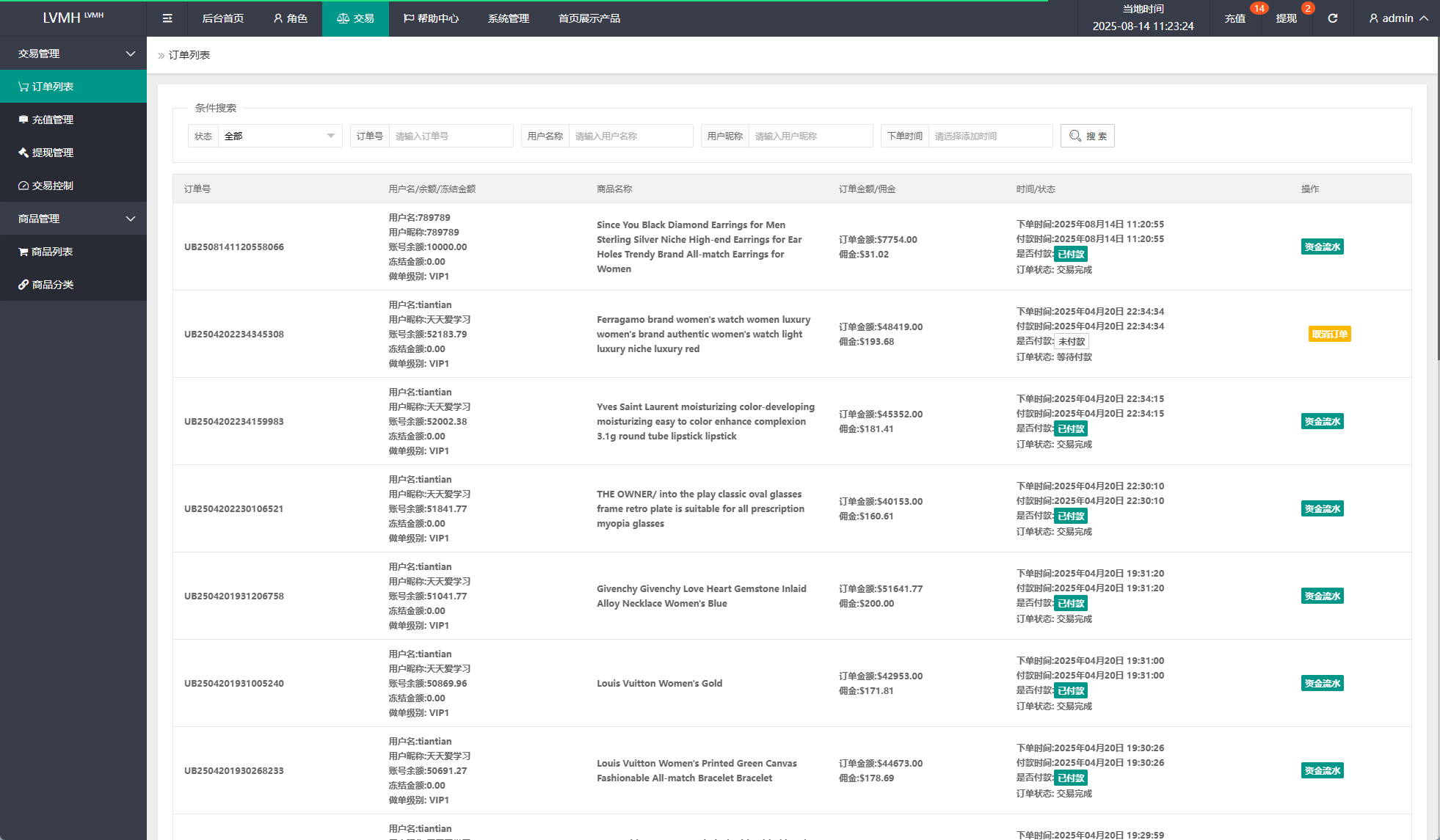Open 提现管理 in the sidebar
This screenshot has width=1440, height=840.
point(53,153)
